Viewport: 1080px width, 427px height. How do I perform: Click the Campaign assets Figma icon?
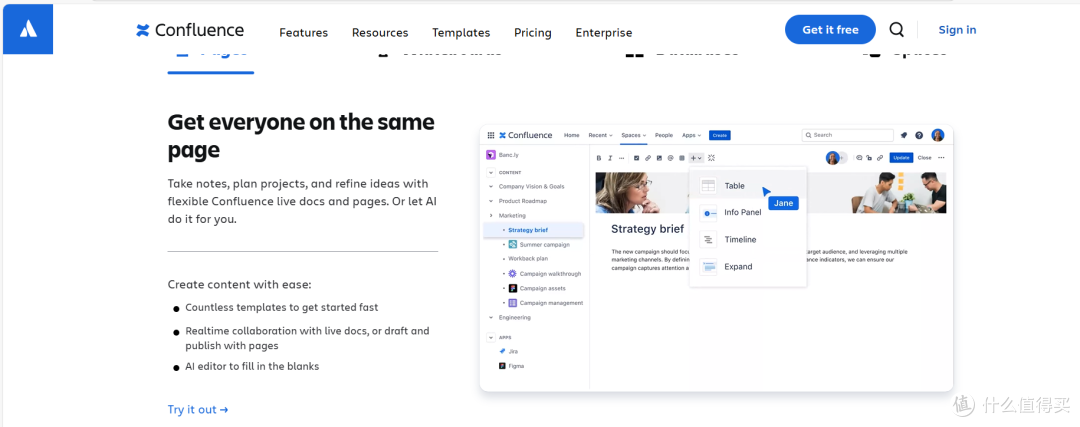(512, 288)
